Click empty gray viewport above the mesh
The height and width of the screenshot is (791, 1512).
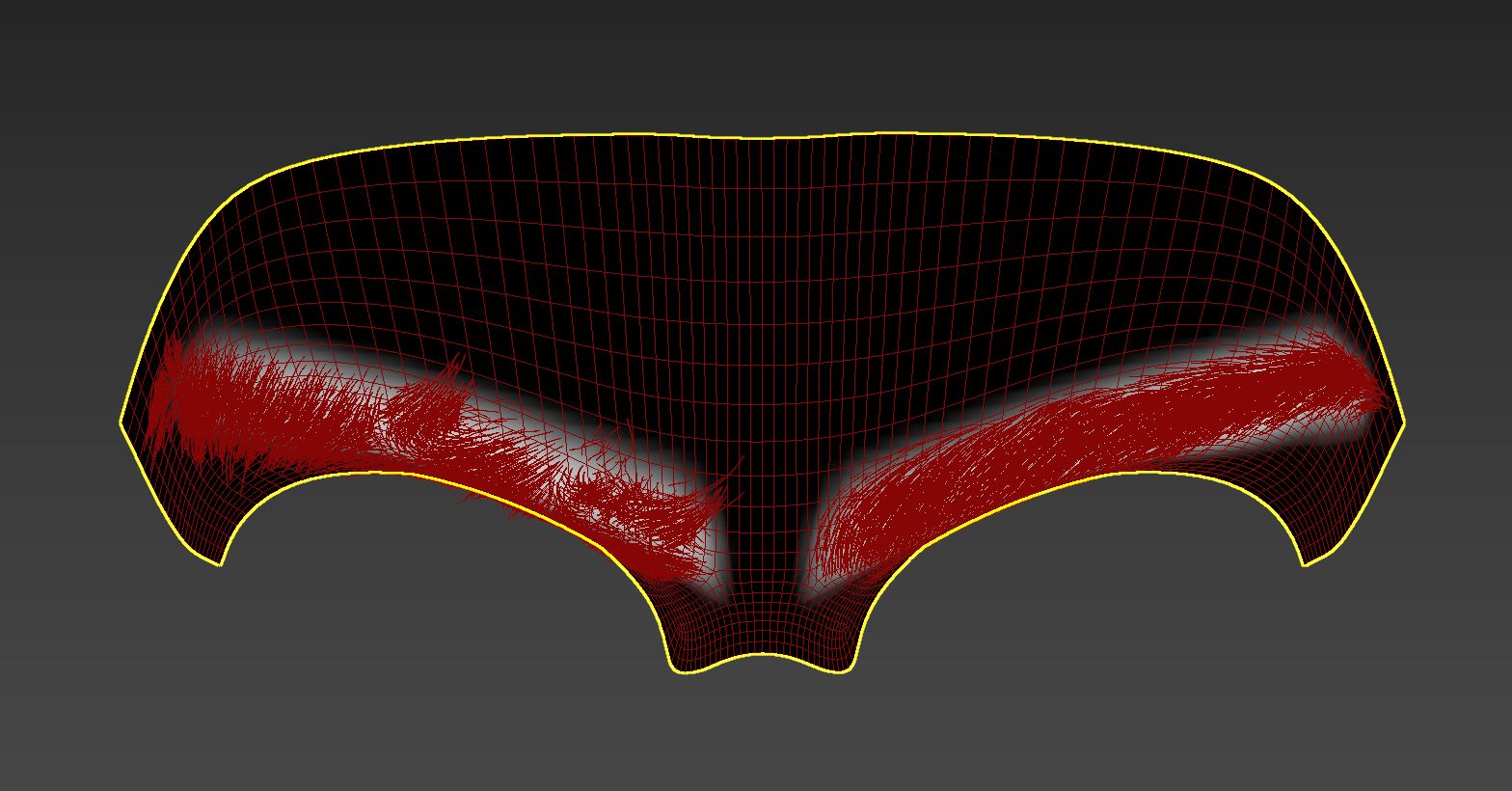(762, 58)
